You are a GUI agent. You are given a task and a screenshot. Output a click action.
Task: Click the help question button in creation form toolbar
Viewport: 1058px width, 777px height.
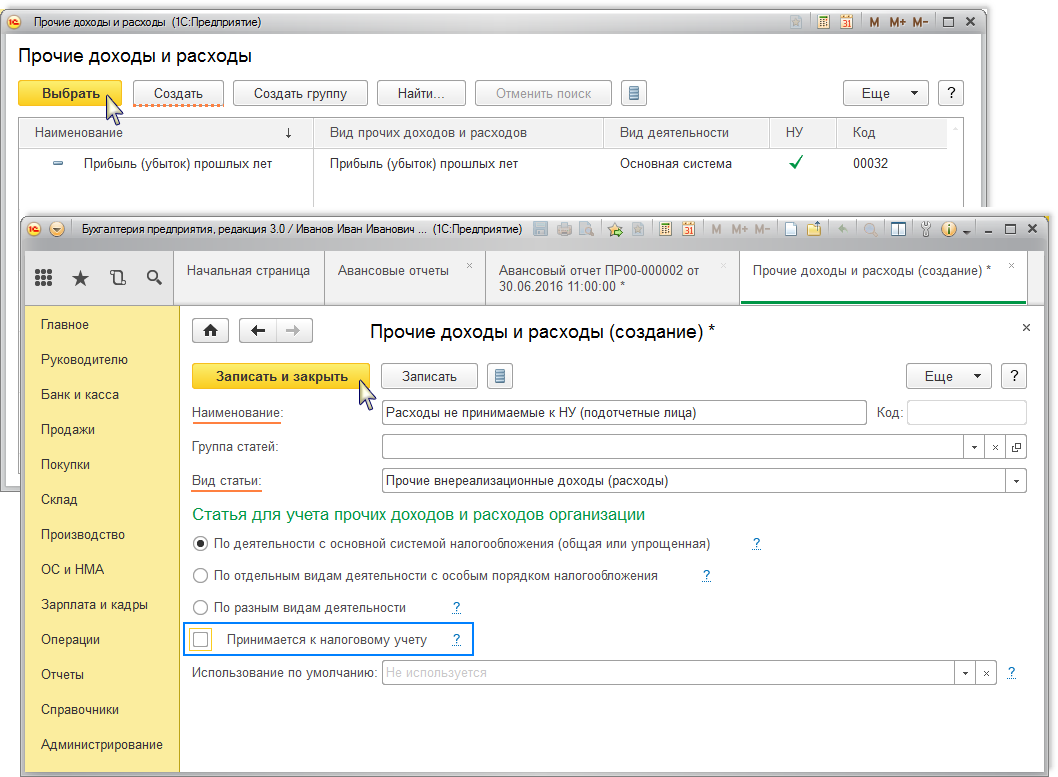pos(1014,376)
